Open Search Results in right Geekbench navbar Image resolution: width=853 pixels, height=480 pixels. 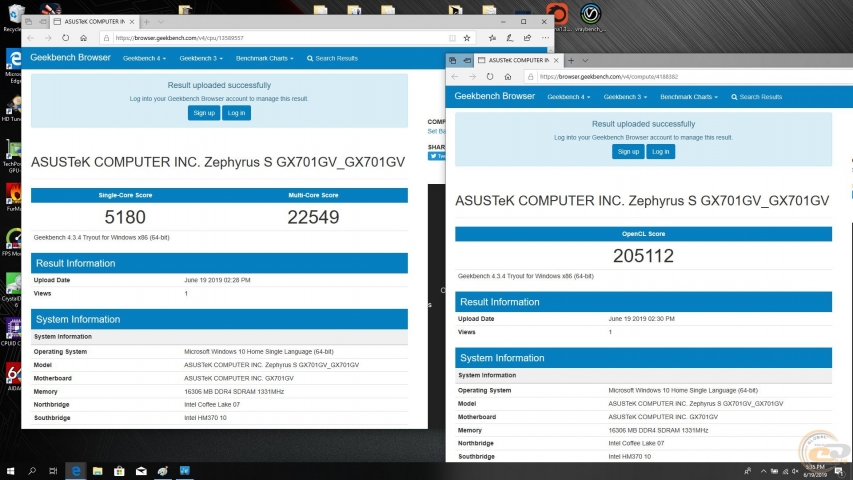click(757, 97)
